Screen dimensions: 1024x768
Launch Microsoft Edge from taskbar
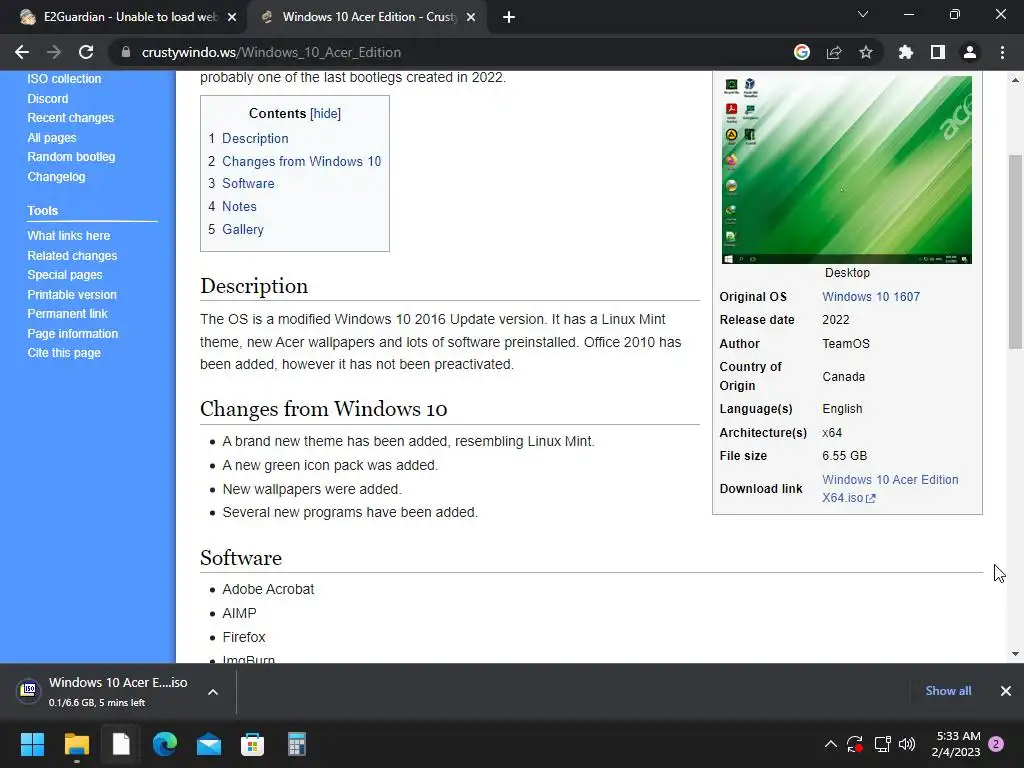tap(165, 744)
